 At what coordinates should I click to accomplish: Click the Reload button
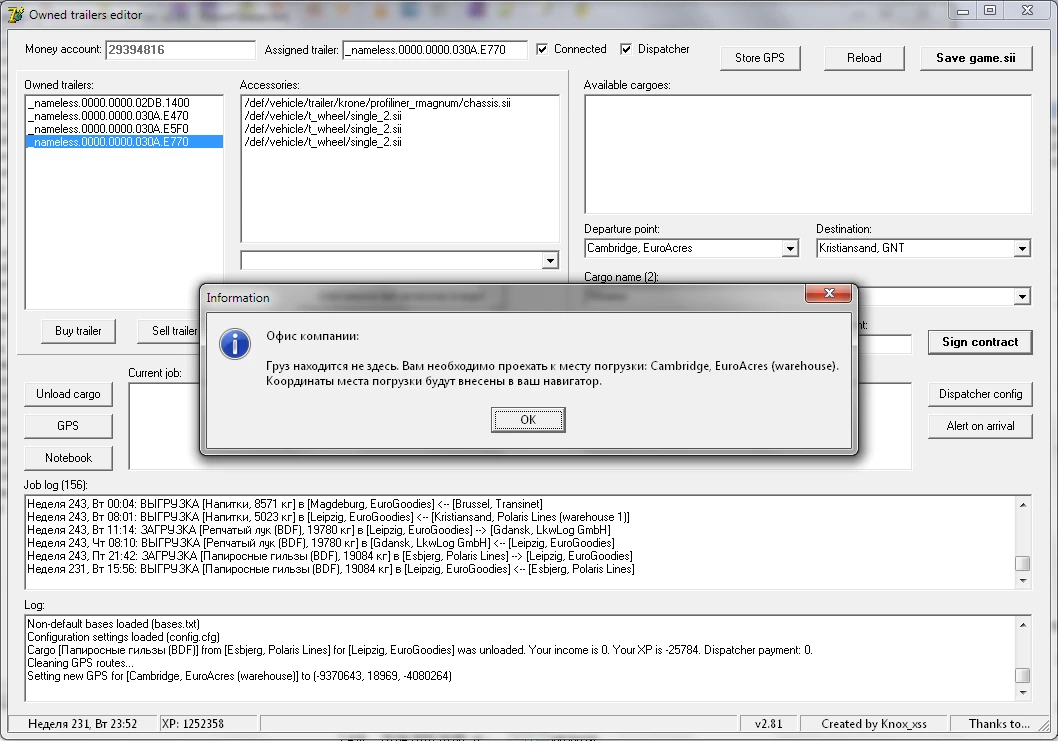tap(864, 58)
